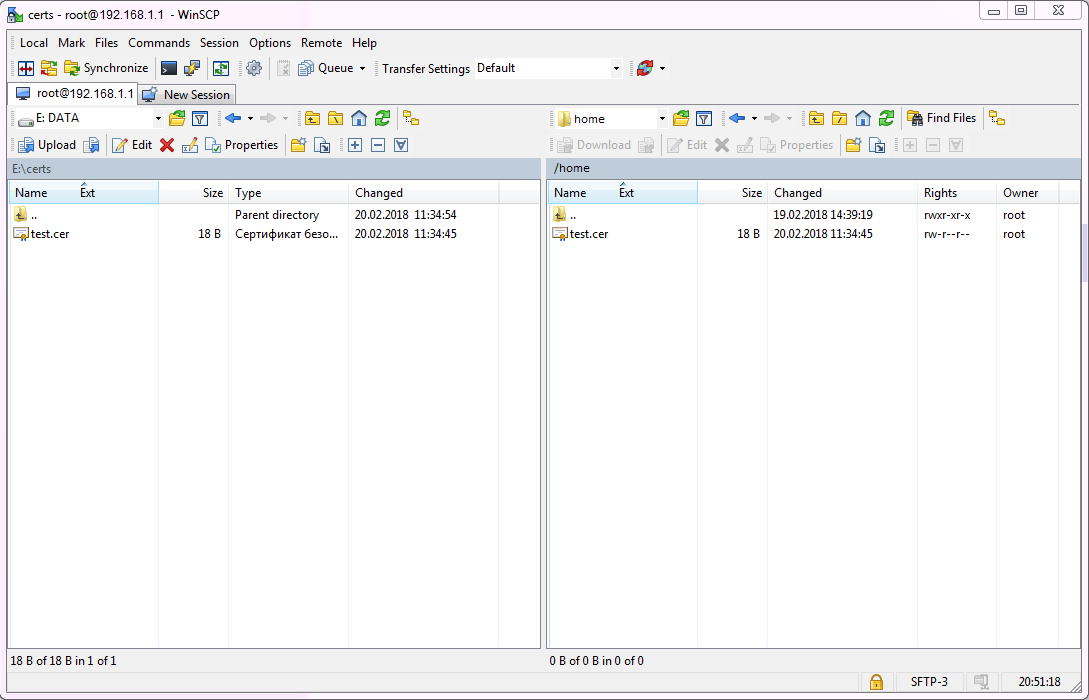Open the Local menu
Image resolution: width=1089 pixels, height=700 pixels.
[34, 43]
